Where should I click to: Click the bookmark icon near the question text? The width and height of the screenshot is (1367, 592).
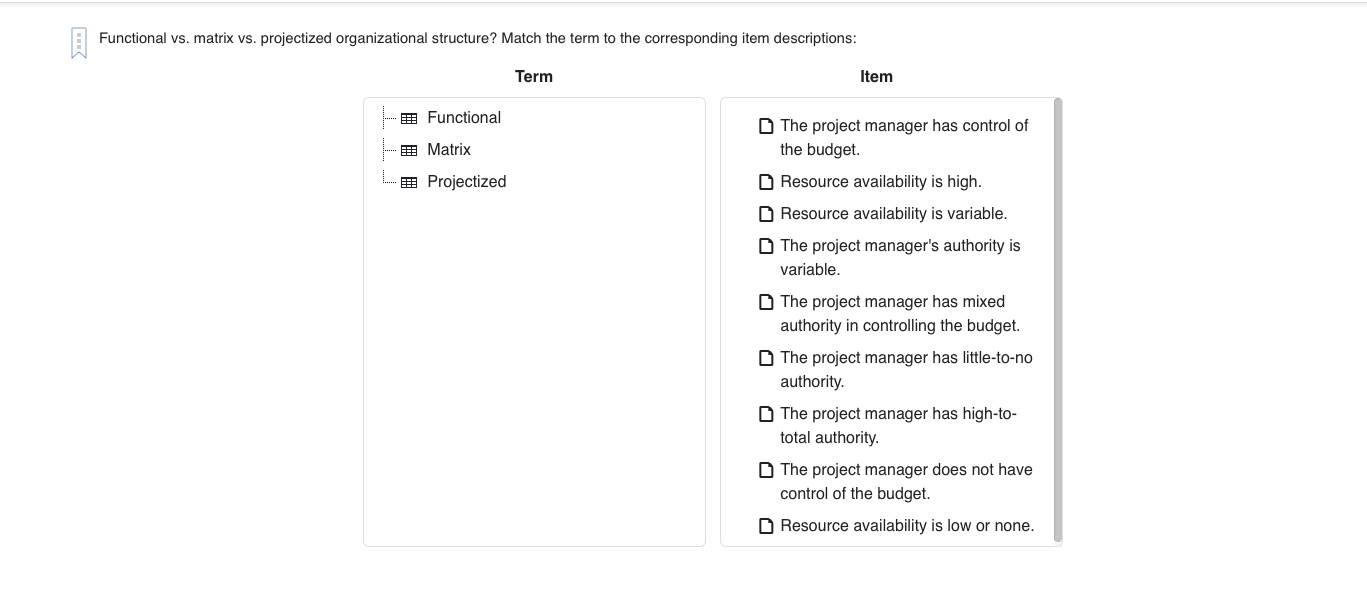pos(78,42)
